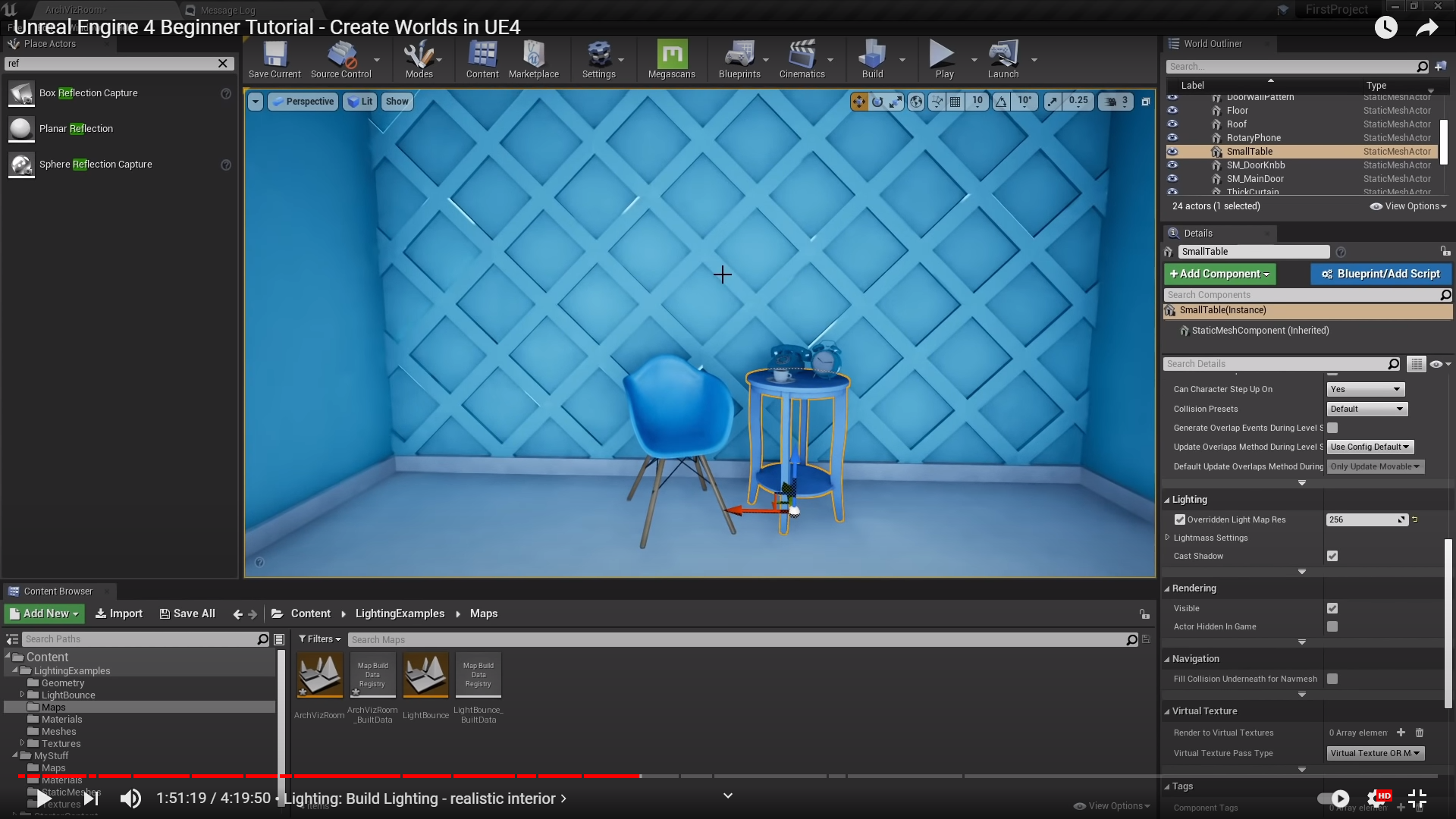Open the ArchVizRoom map thumbnail
This screenshot has width=1456, height=819.
pyautogui.click(x=319, y=675)
